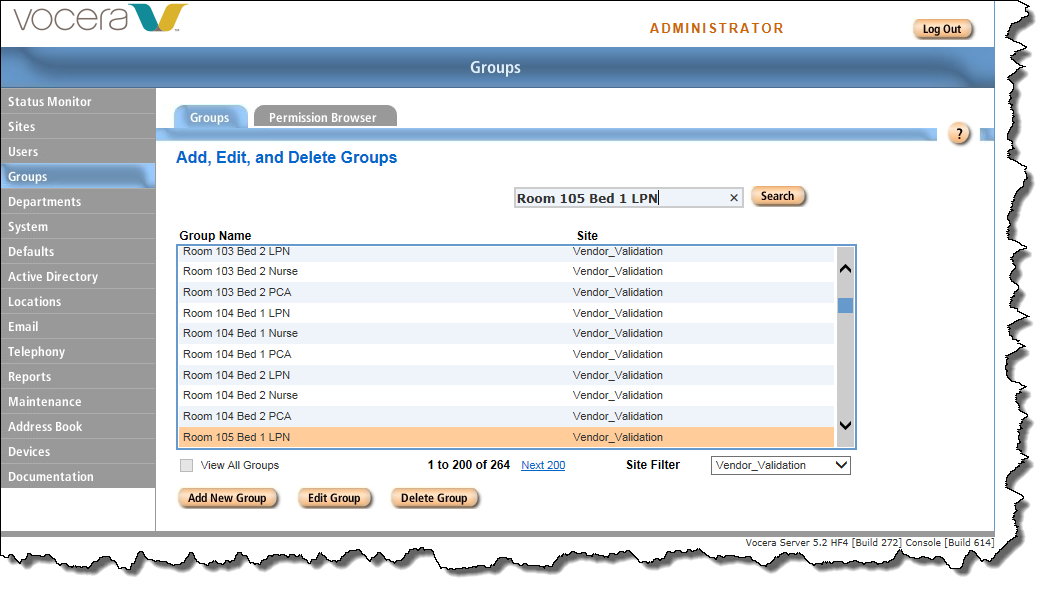The width and height of the screenshot is (1051, 592).
Task: Switch to the Permission Browser tab
Action: pyautogui.click(x=325, y=117)
